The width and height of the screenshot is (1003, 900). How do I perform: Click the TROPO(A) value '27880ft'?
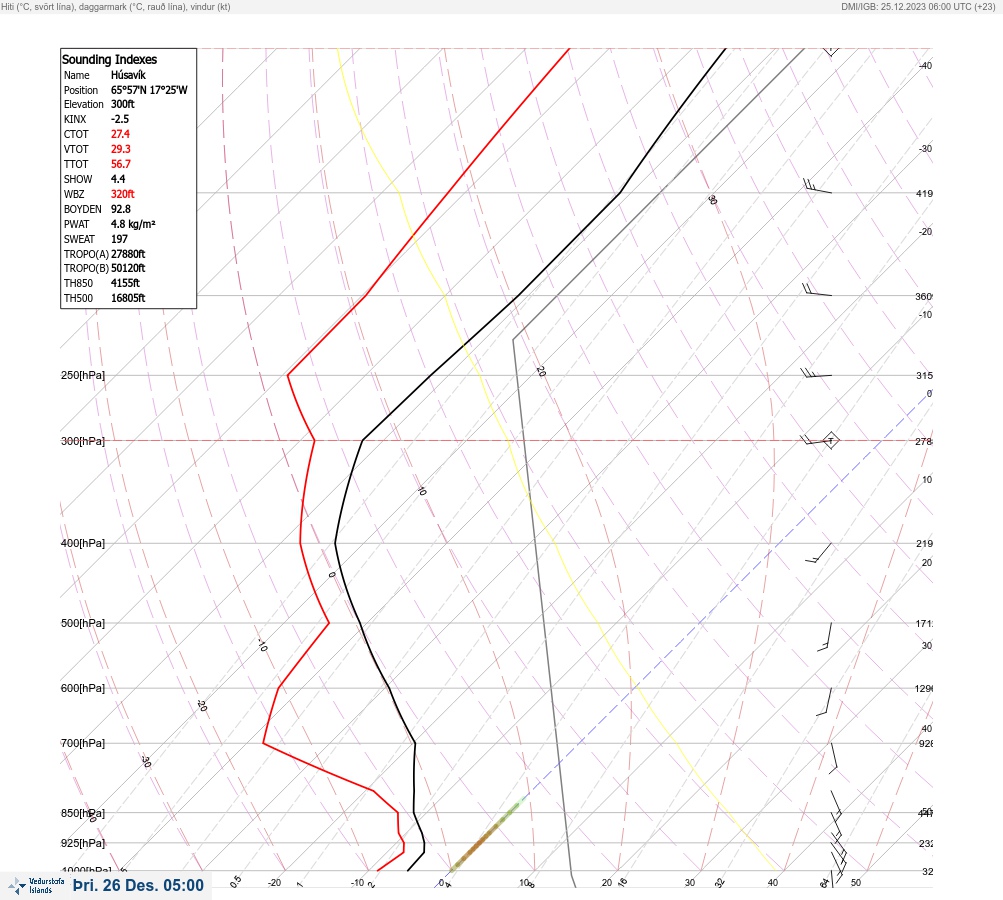click(x=128, y=254)
